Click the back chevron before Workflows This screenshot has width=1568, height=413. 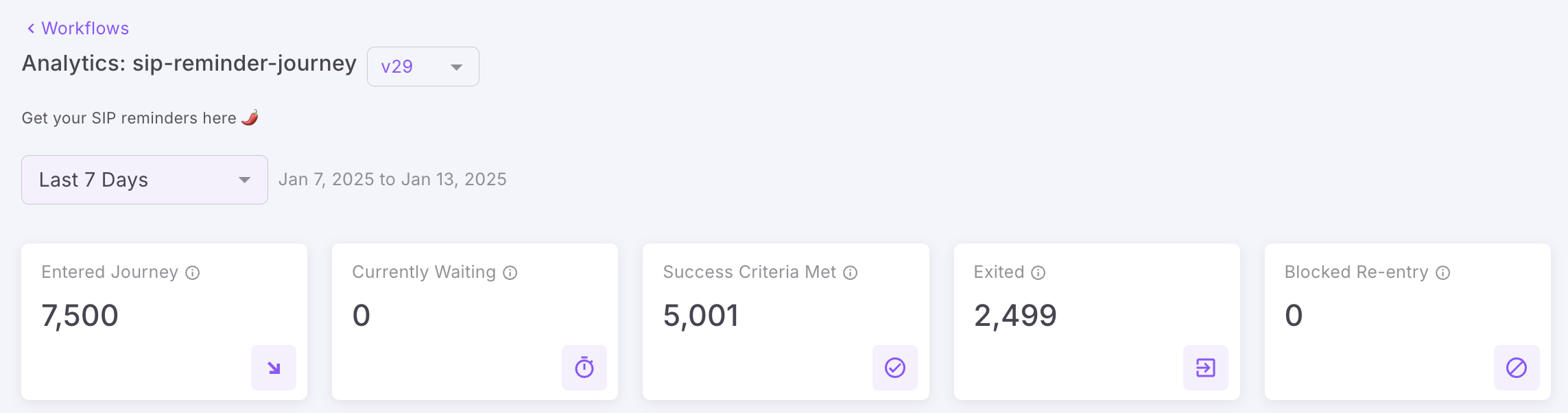31,28
